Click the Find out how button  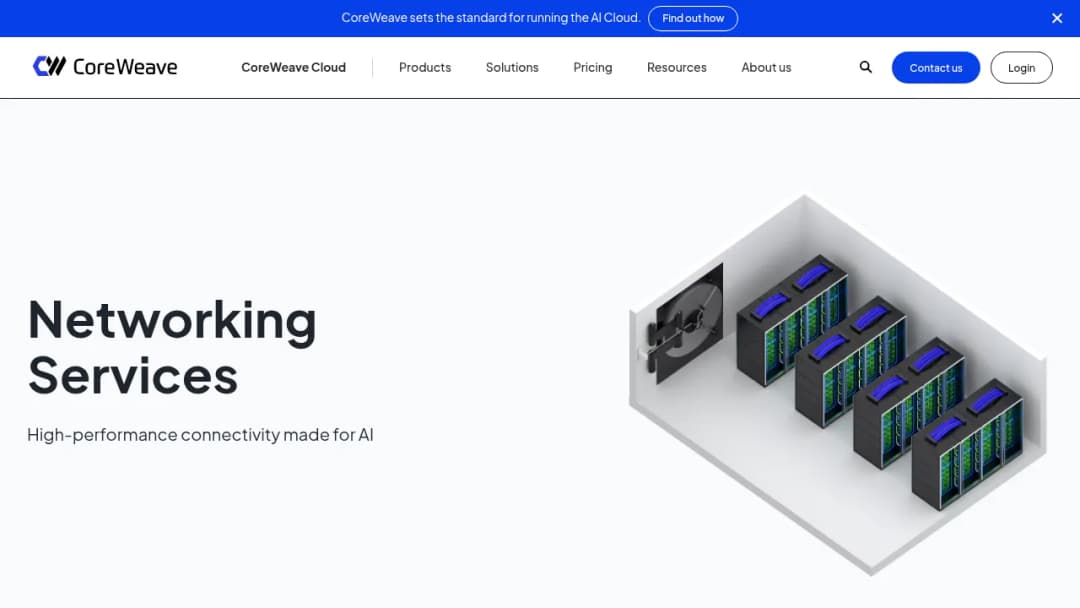click(x=693, y=18)
